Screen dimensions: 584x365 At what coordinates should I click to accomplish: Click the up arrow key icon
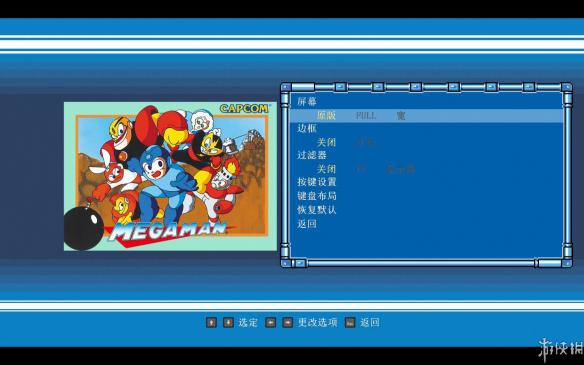[211, 322]
